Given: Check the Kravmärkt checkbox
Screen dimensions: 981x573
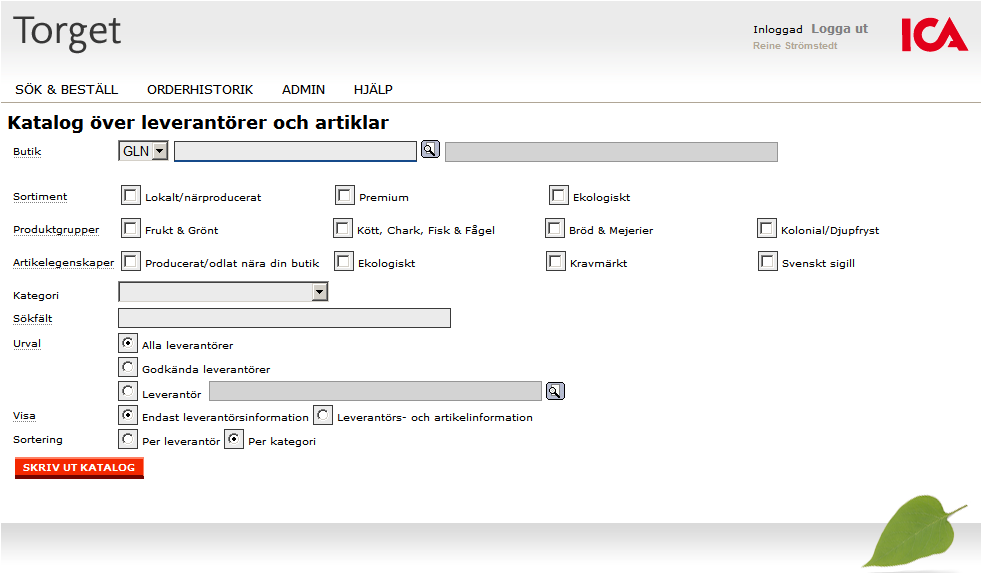Looking at the screenshot, I should click(x=556, y=261).
